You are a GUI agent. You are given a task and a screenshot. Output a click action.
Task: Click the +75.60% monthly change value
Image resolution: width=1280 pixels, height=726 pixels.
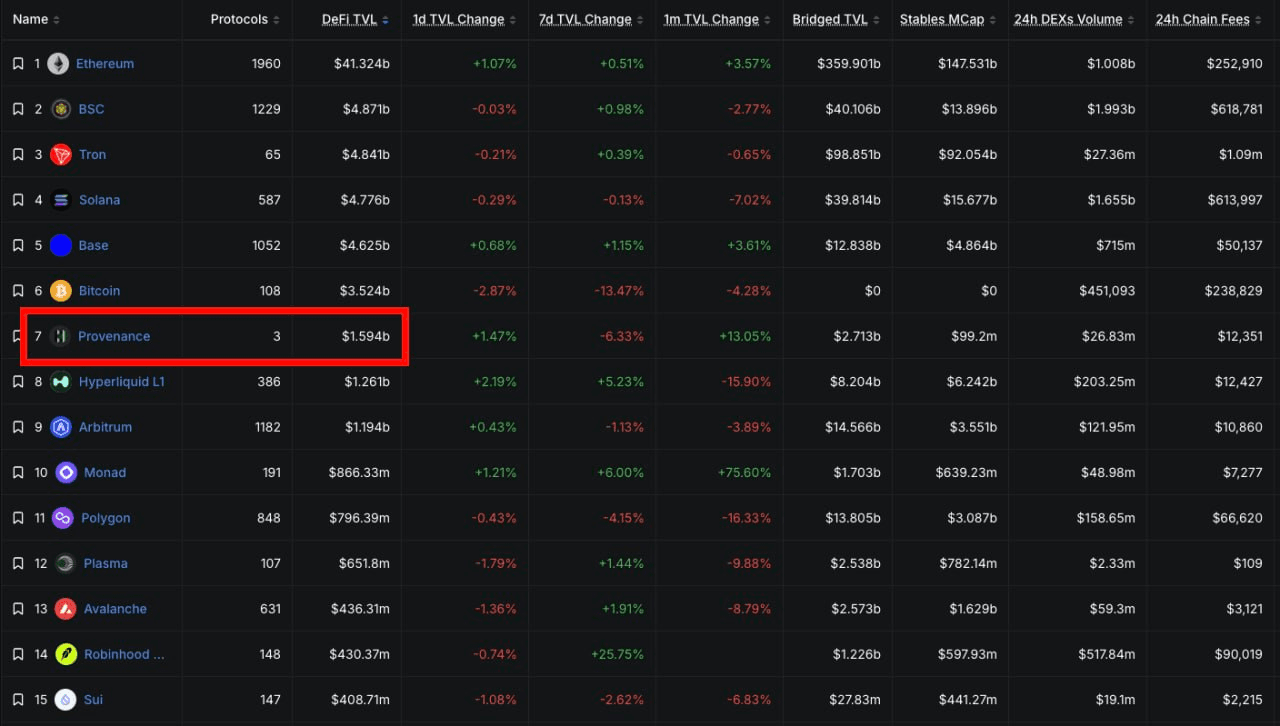pos(744,473)
